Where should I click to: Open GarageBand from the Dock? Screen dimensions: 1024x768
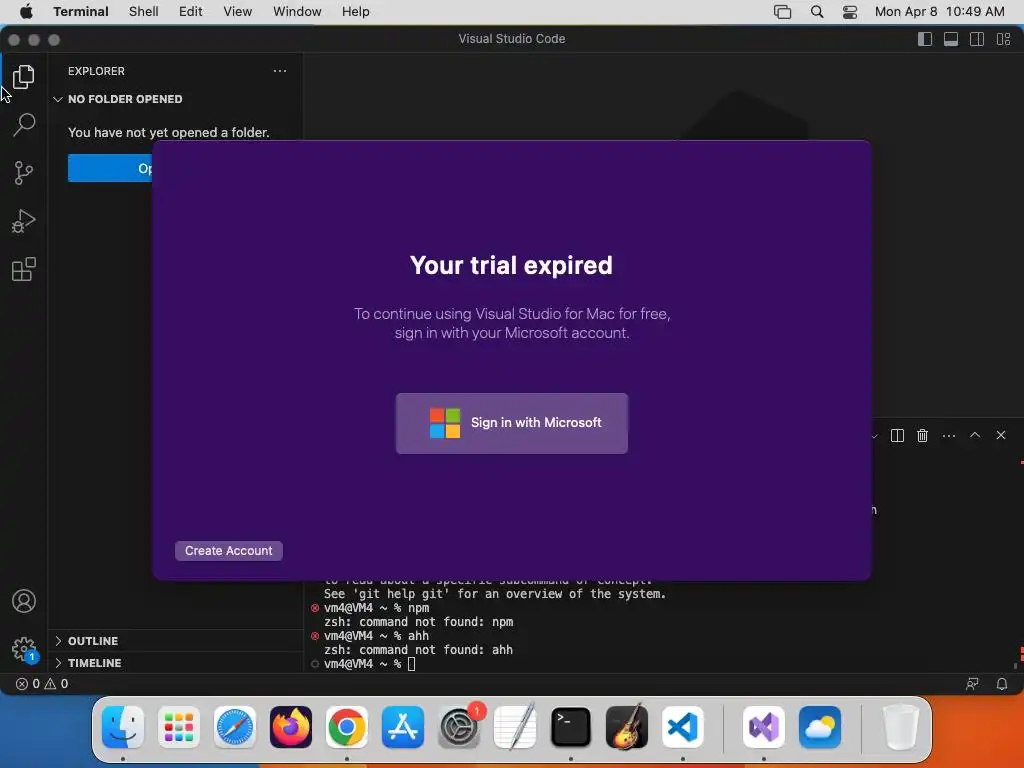tap(627, 727)
